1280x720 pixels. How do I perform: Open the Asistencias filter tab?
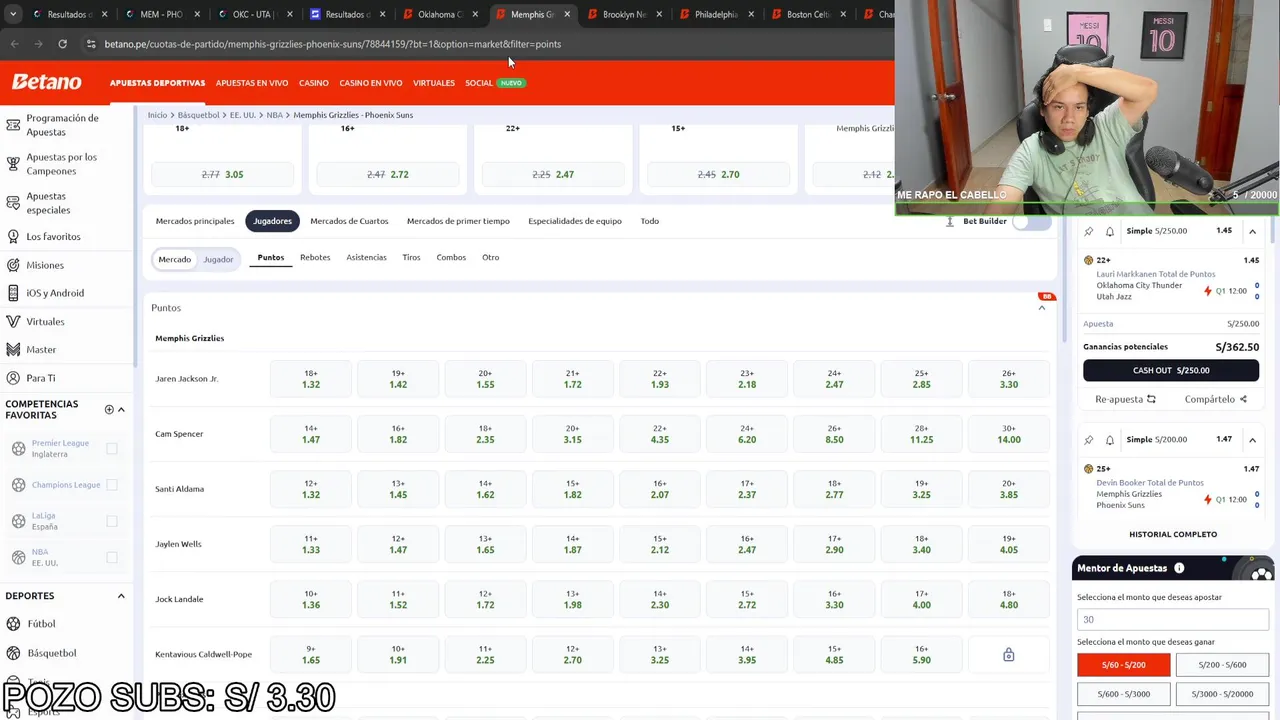[x=366, y=258]
